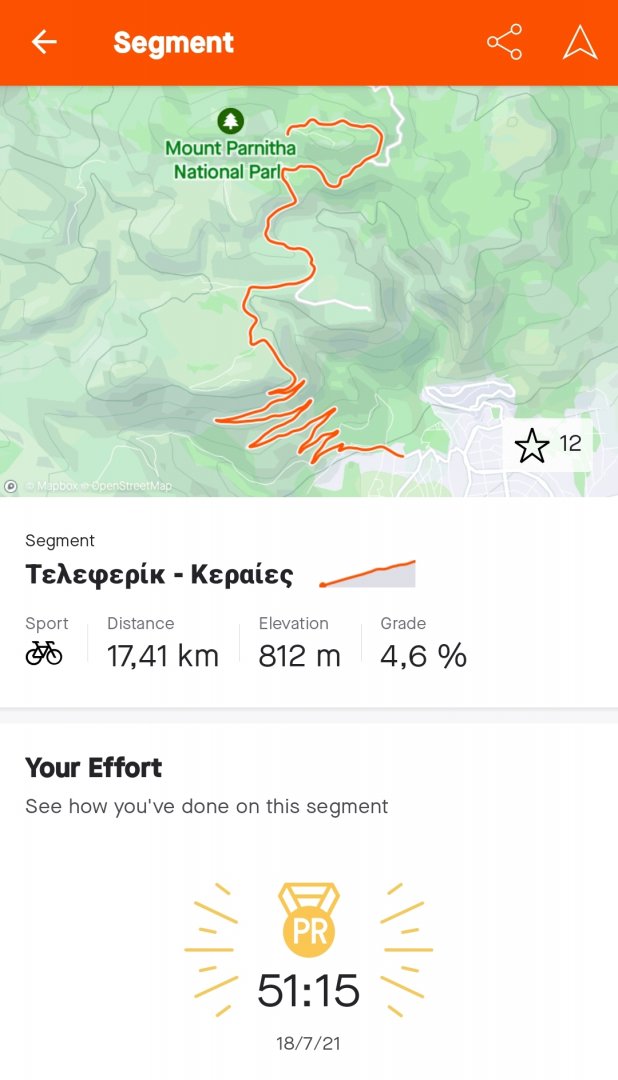Open the share segment icon
The height and width of the screenshot is (1080, 618).
(x=504, y=42)
